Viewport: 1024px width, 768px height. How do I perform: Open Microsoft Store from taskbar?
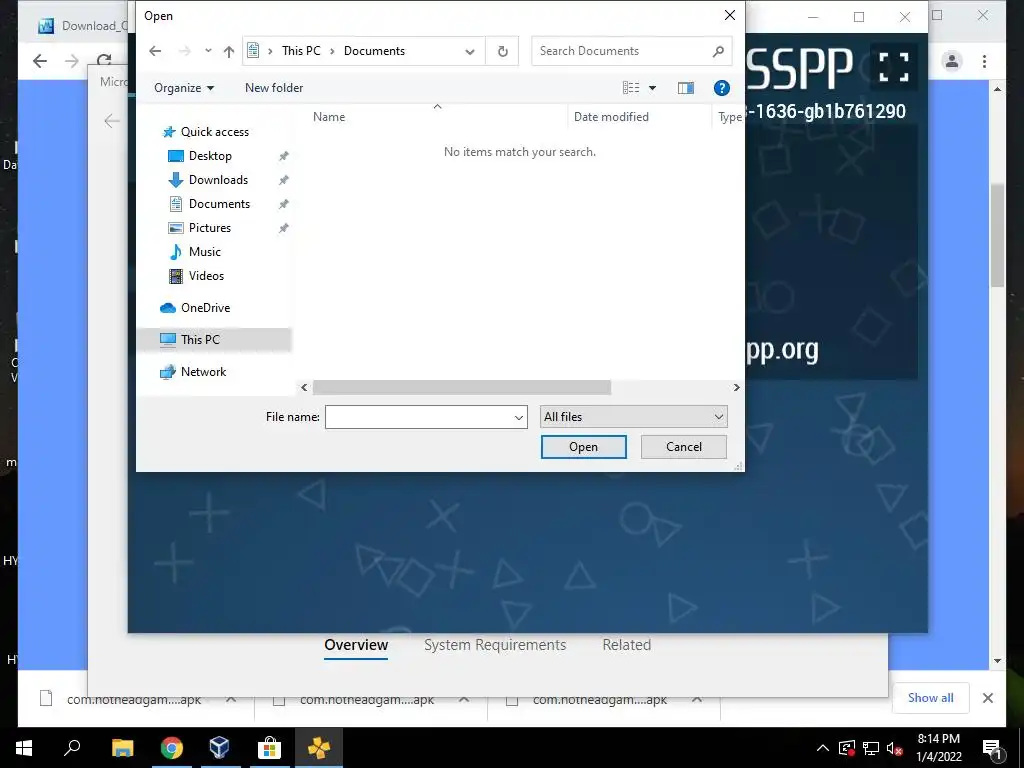269,748
